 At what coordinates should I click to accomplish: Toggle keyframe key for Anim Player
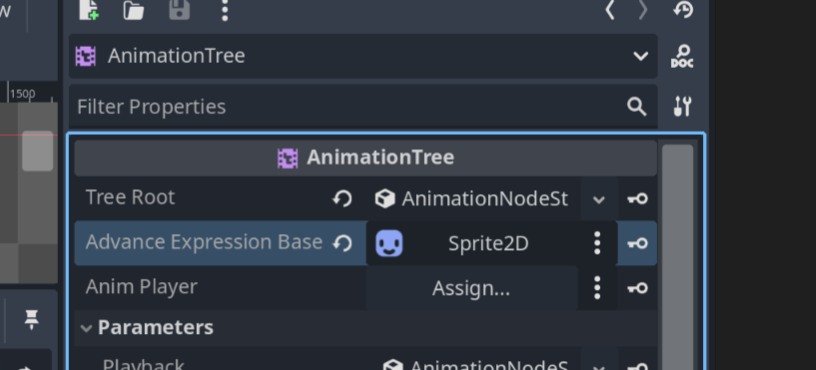[638, 288]
